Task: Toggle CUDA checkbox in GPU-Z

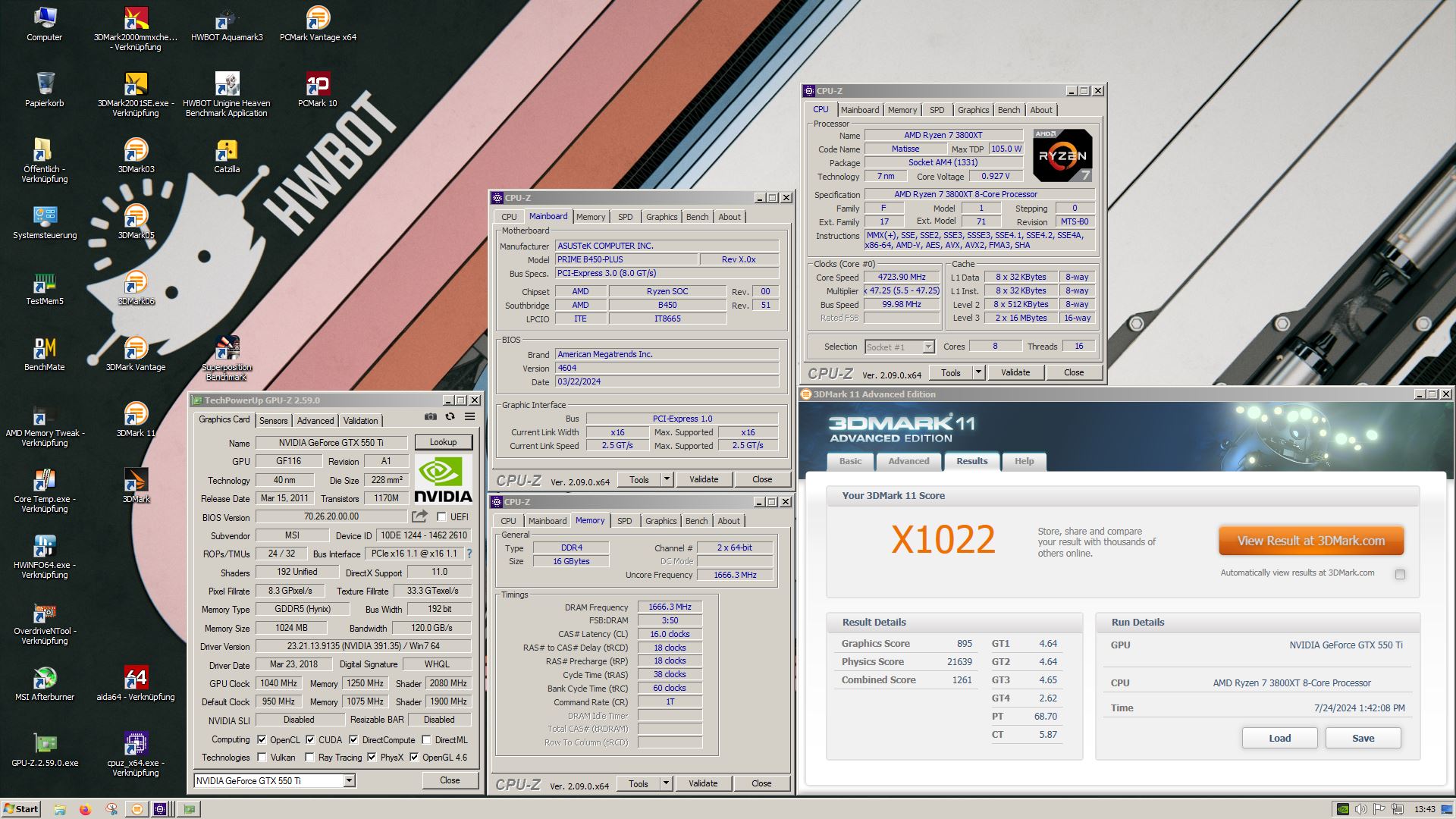Action: (x=310, y=739)
